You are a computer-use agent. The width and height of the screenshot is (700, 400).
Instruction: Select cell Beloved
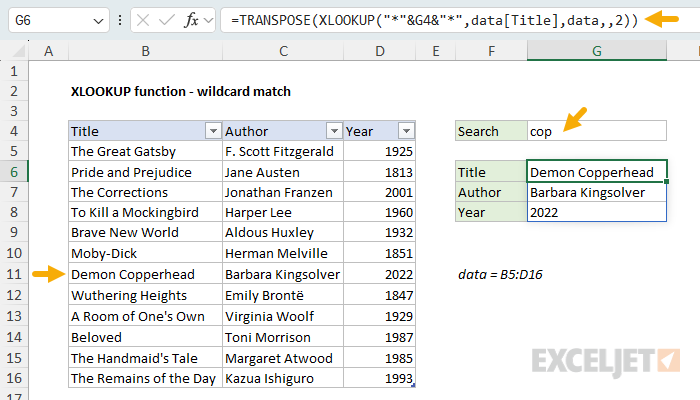(146, 337)
